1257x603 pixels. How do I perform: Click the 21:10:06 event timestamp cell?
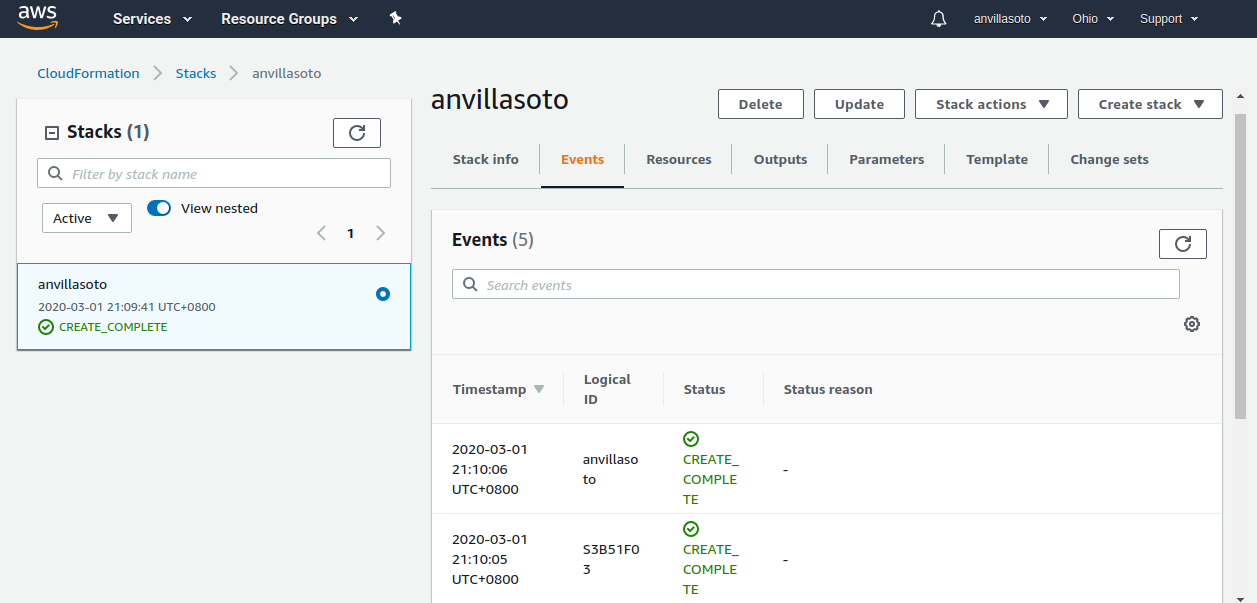pyautogui.click(x=489, y=469)
